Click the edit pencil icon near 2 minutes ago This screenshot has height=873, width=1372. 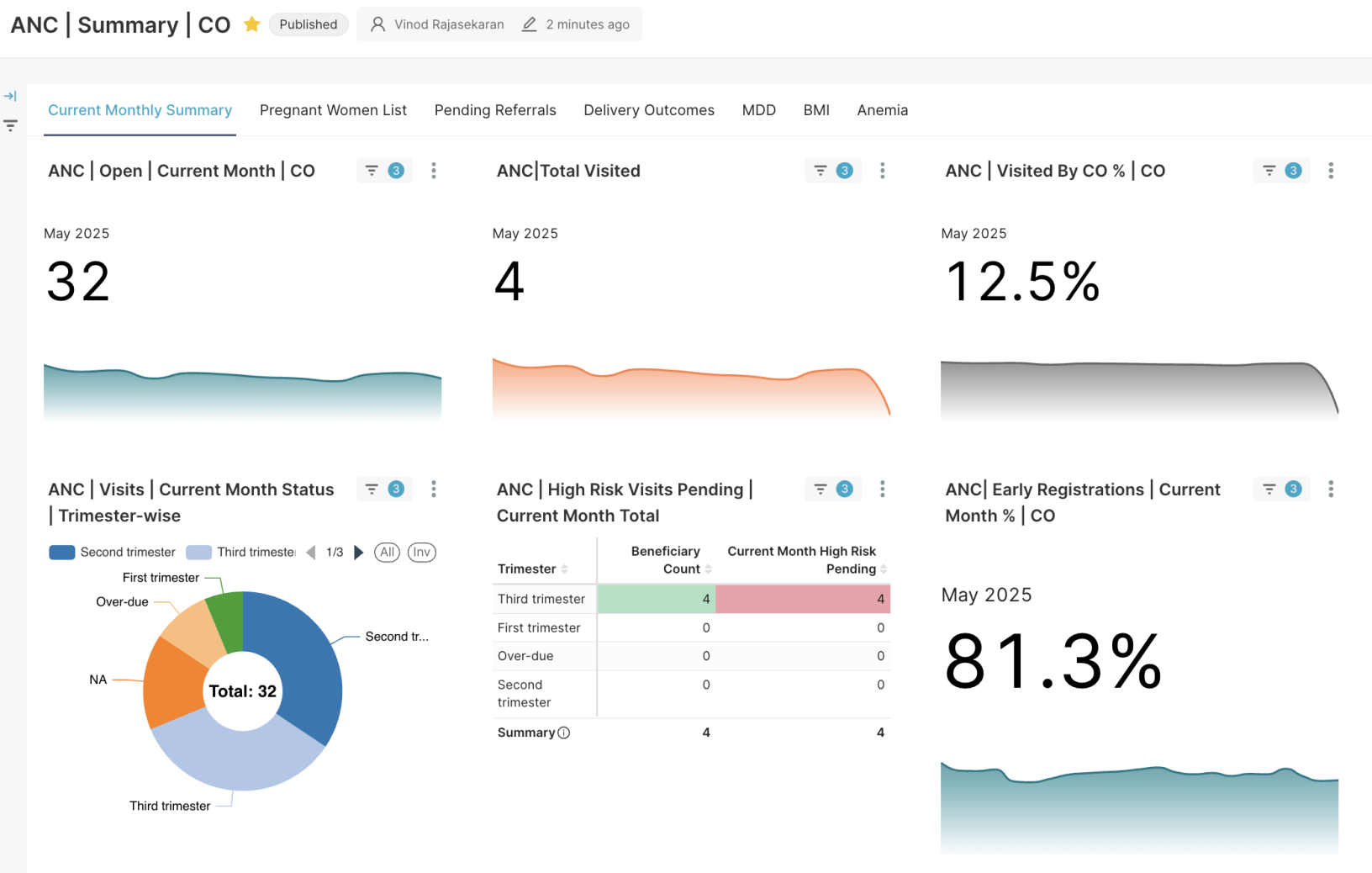coord(529,24)
